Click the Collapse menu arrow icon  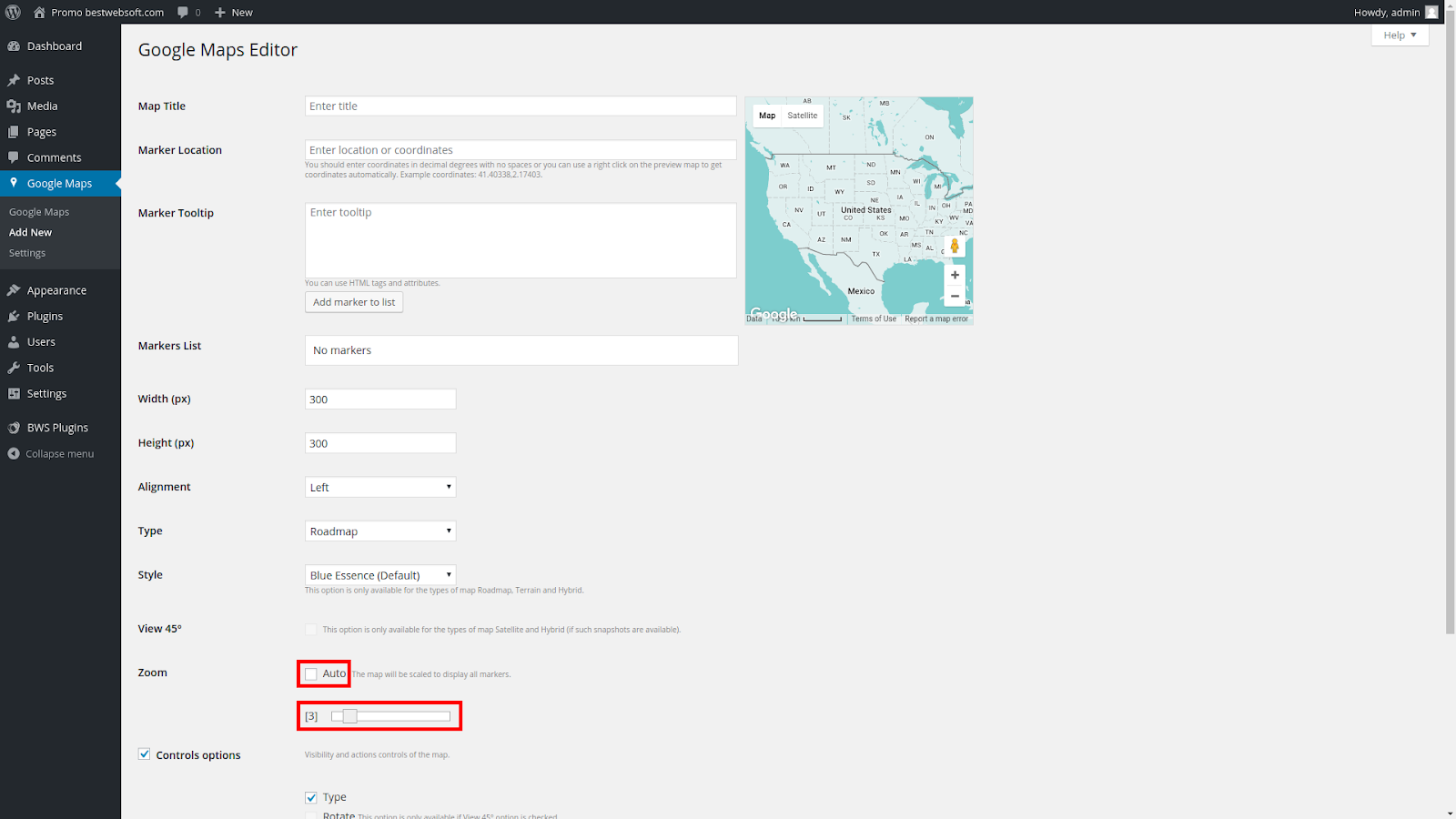coord(14,453)
